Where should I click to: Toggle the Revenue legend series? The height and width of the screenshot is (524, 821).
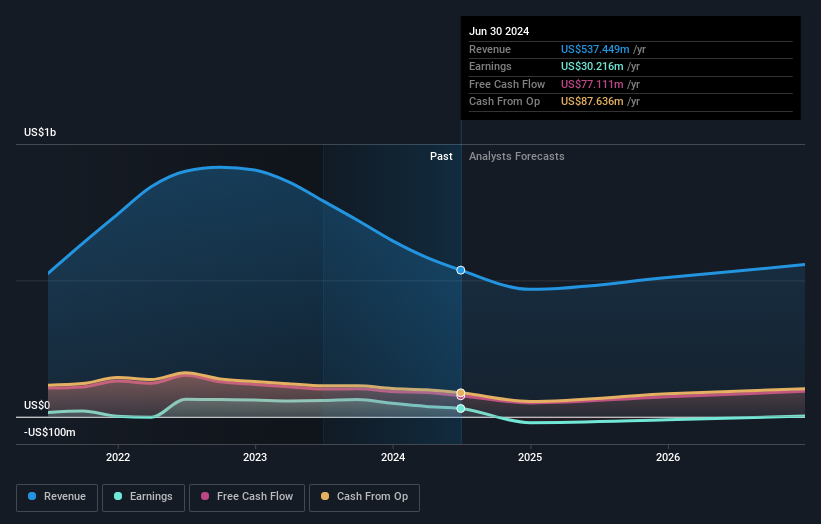pos(57,497)
